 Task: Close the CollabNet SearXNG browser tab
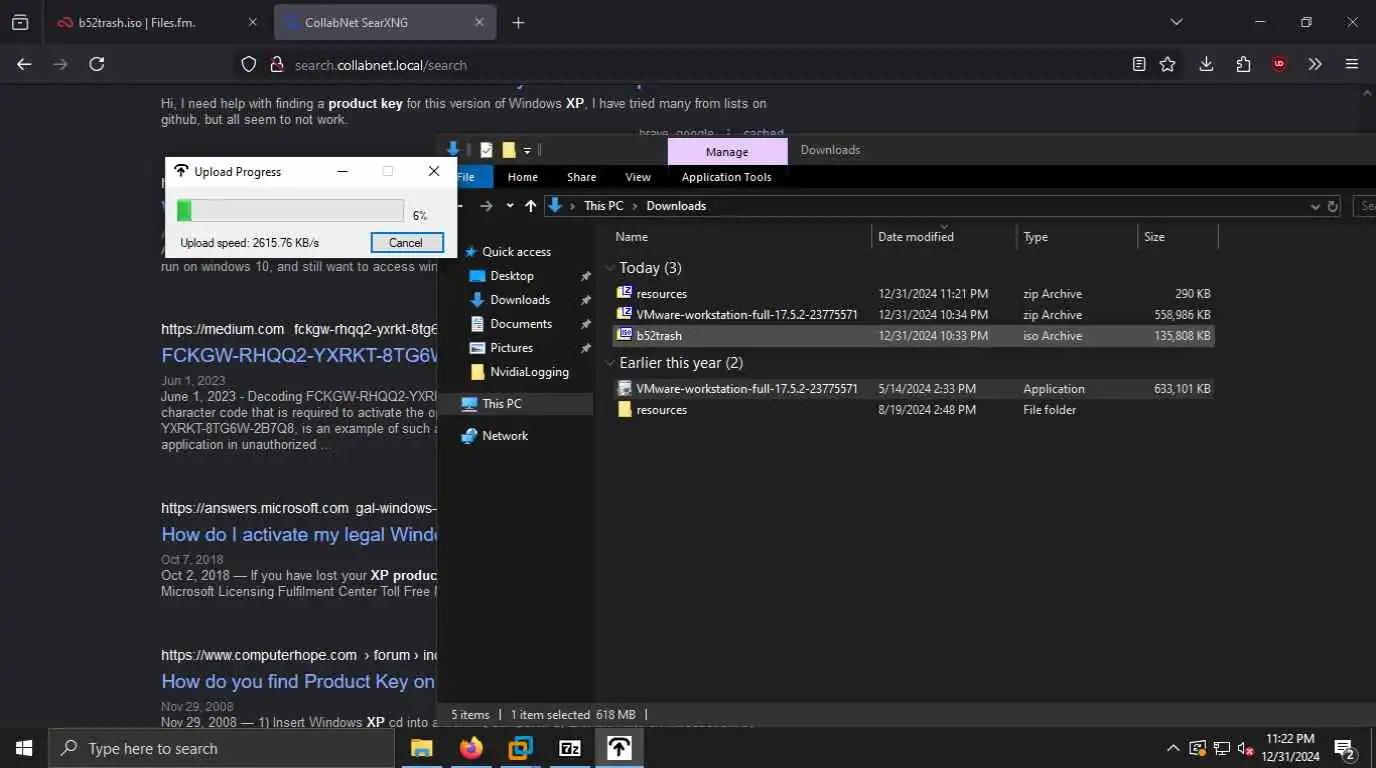point(479,22)
